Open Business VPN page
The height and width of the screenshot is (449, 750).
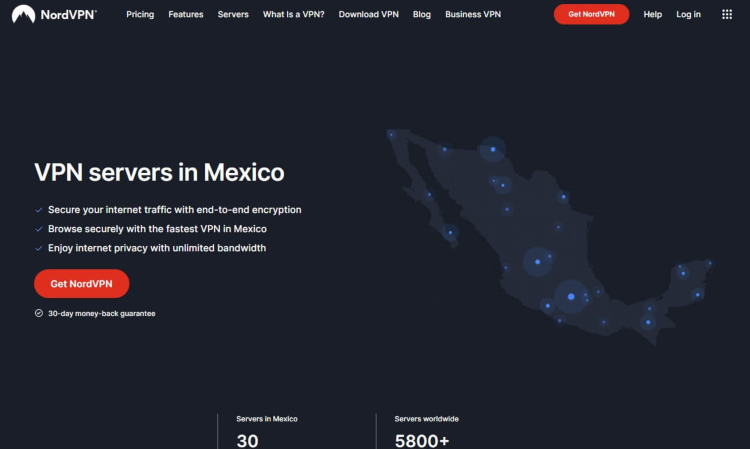tap(473, 14)
